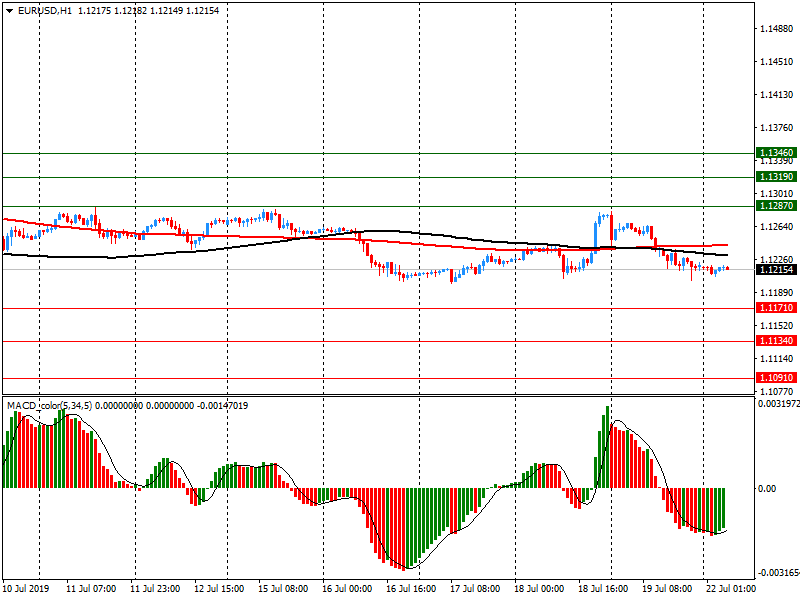The height and width of the screenshot is (600, 800).
Task: Click the 11 Jul 23:00 time label
Action: pos(155,588)
